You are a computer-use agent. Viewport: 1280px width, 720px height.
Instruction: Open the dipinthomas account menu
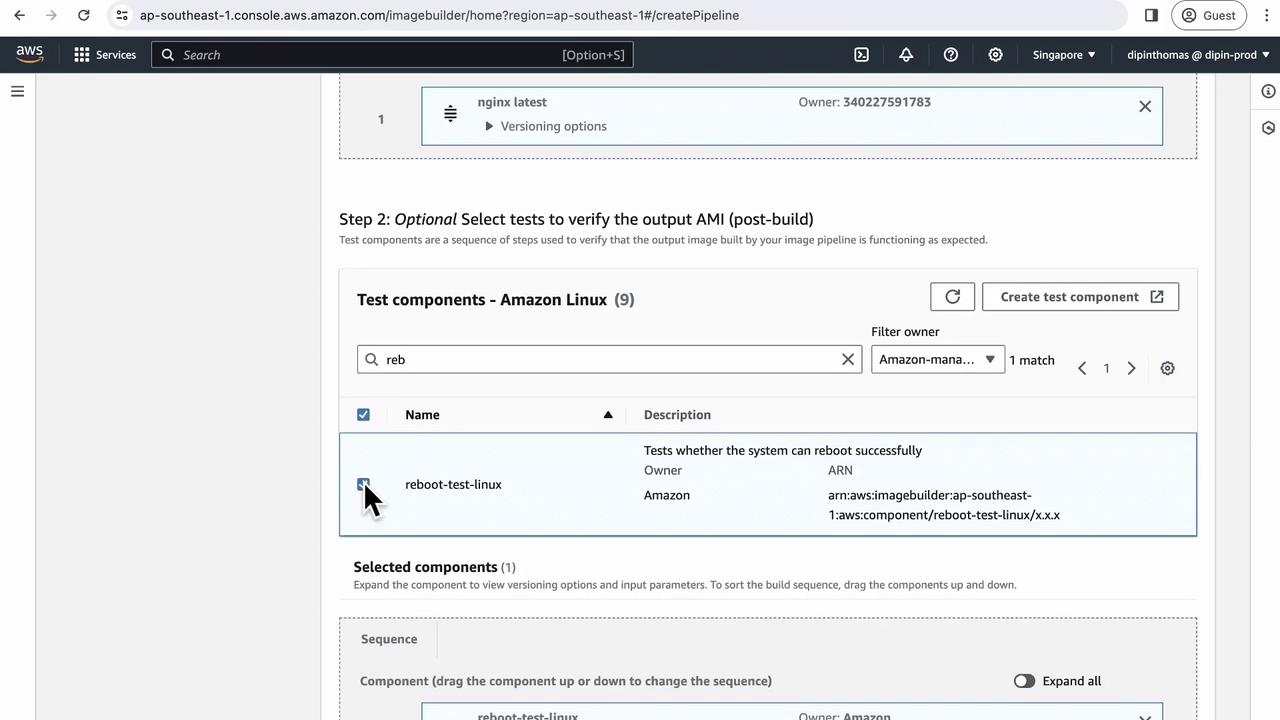click(x=1197, y=55)
